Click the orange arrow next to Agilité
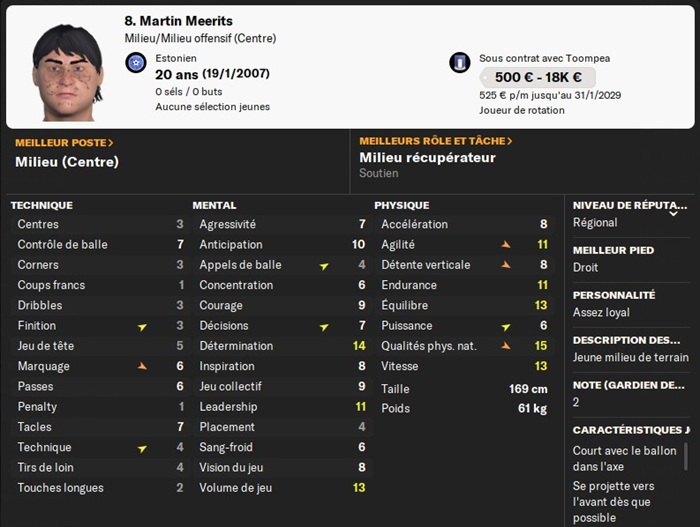Viewport: 700px width, 527px height. pos(506,244)
